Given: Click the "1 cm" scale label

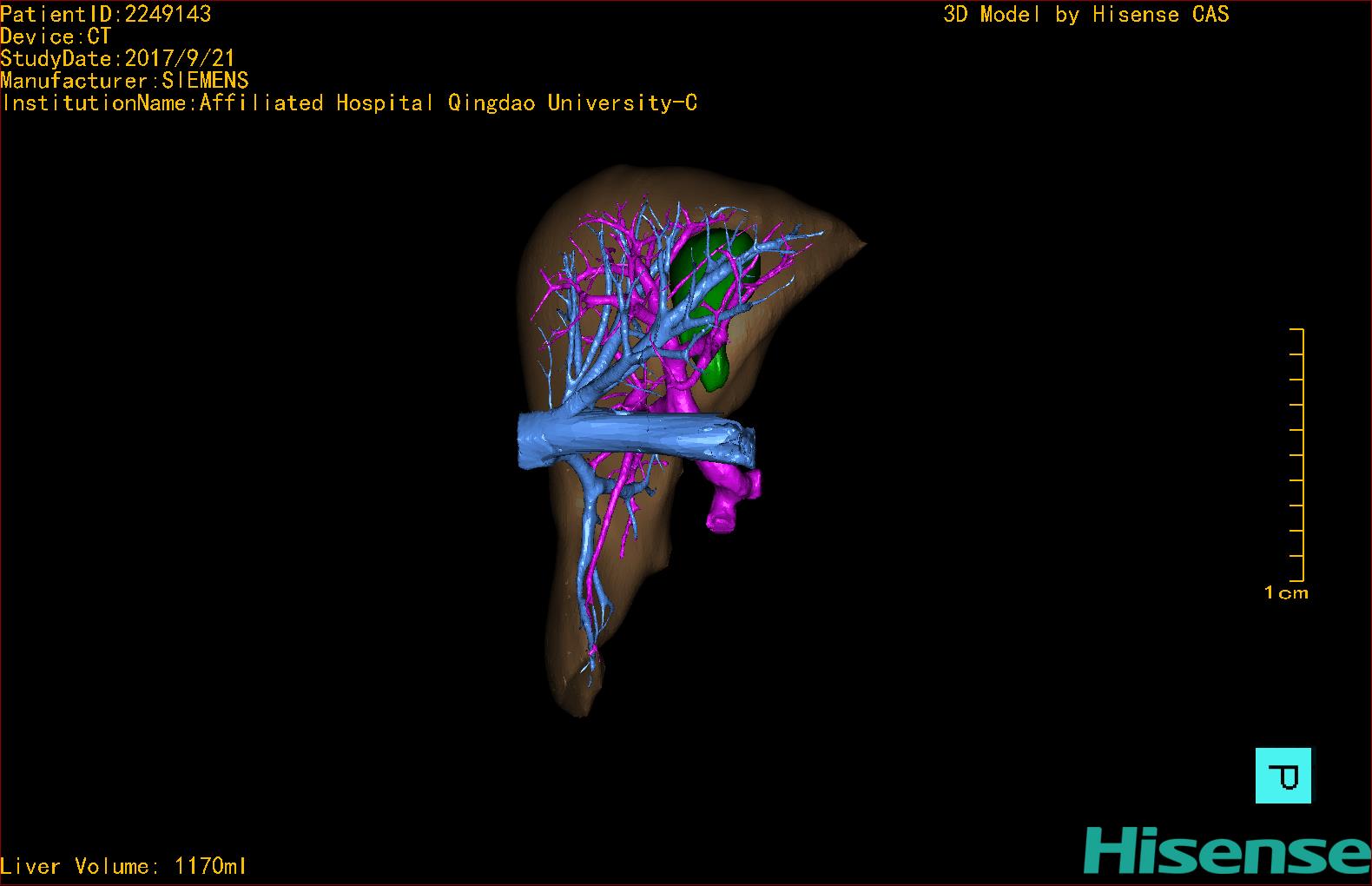Looking at the screenshot, I should point(1286,593).
